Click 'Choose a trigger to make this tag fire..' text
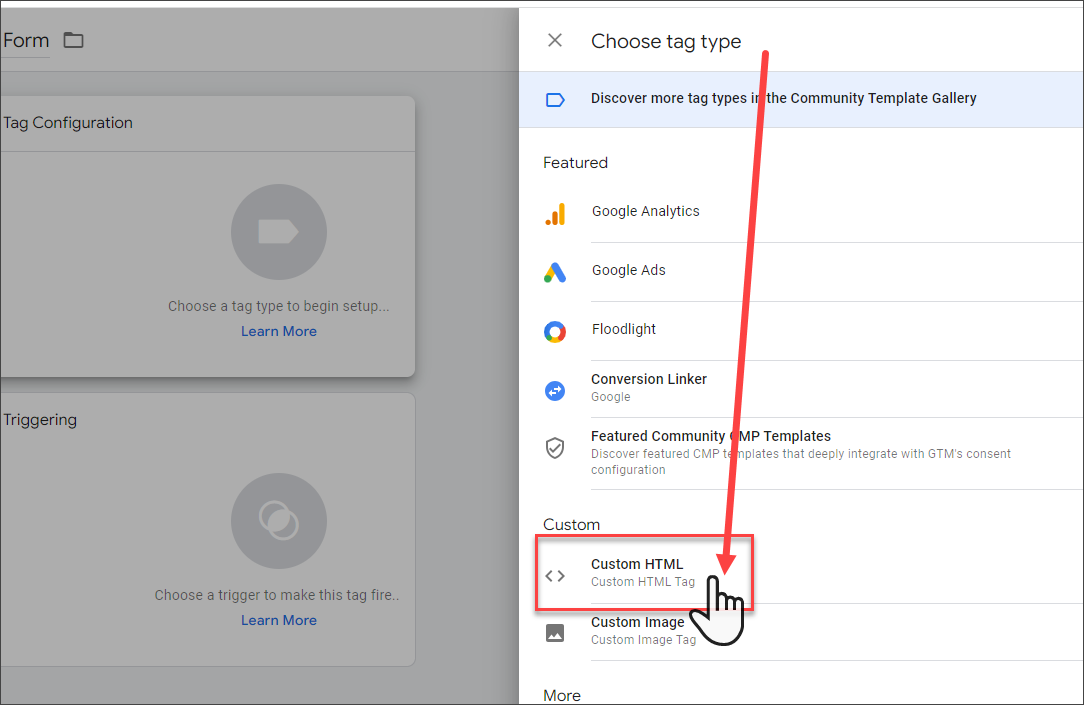This screenshot has width=1084, height=705. coord(277,594)
